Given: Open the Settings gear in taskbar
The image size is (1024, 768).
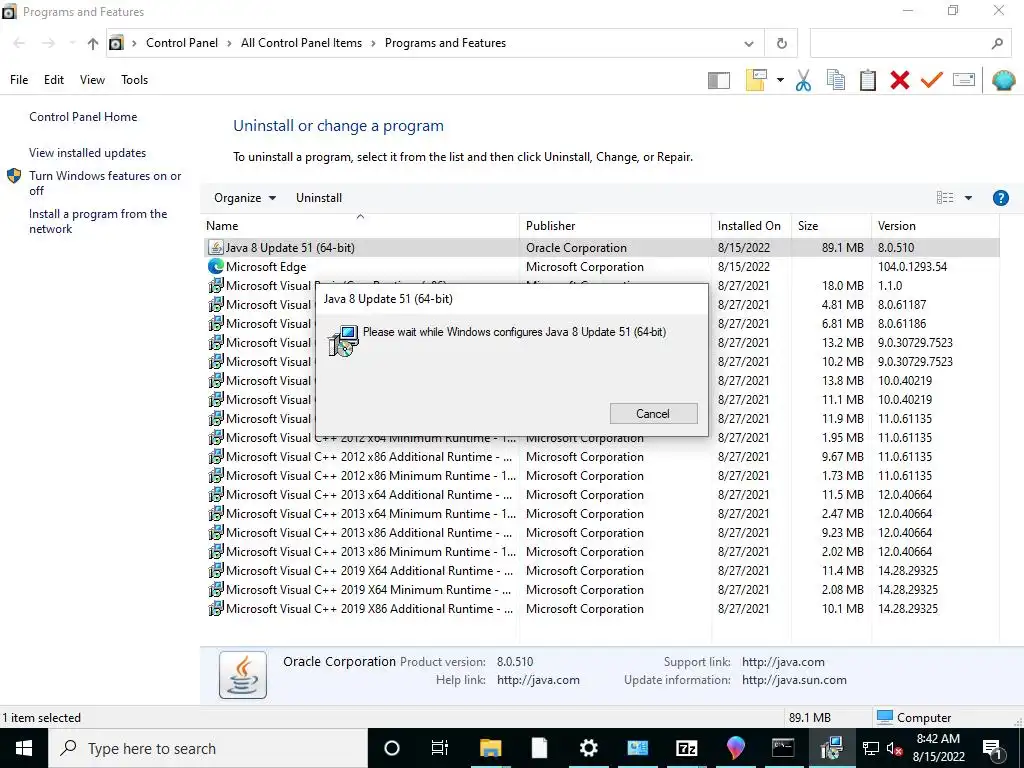Looking at the screenshot, I should click(588, 748).
